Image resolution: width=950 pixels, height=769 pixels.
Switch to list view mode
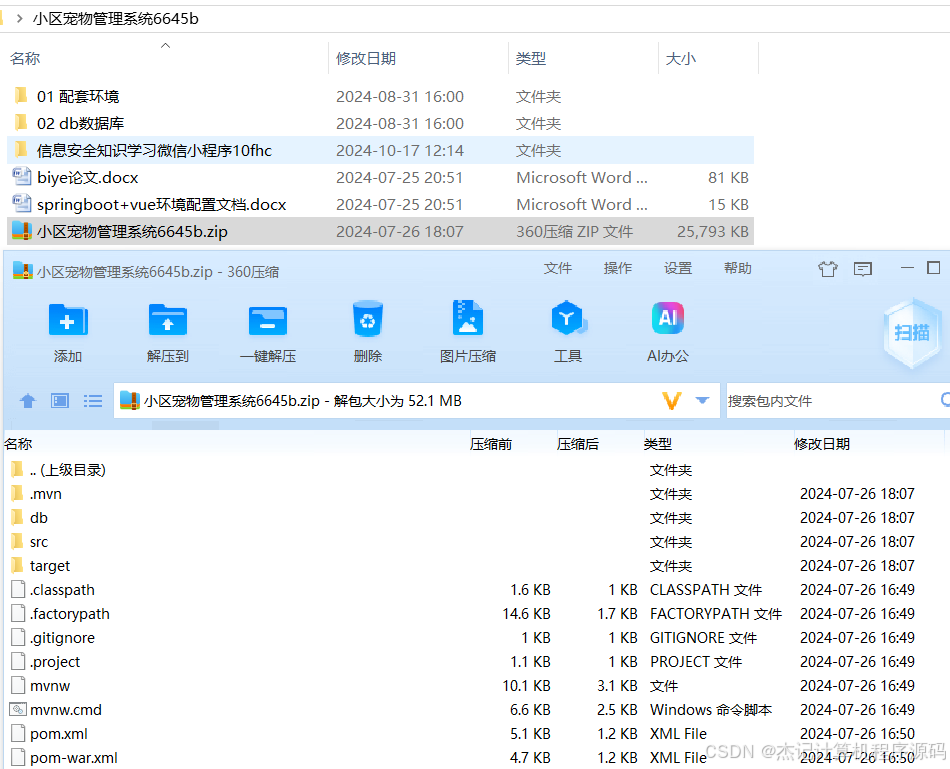[x=93, y=400]
